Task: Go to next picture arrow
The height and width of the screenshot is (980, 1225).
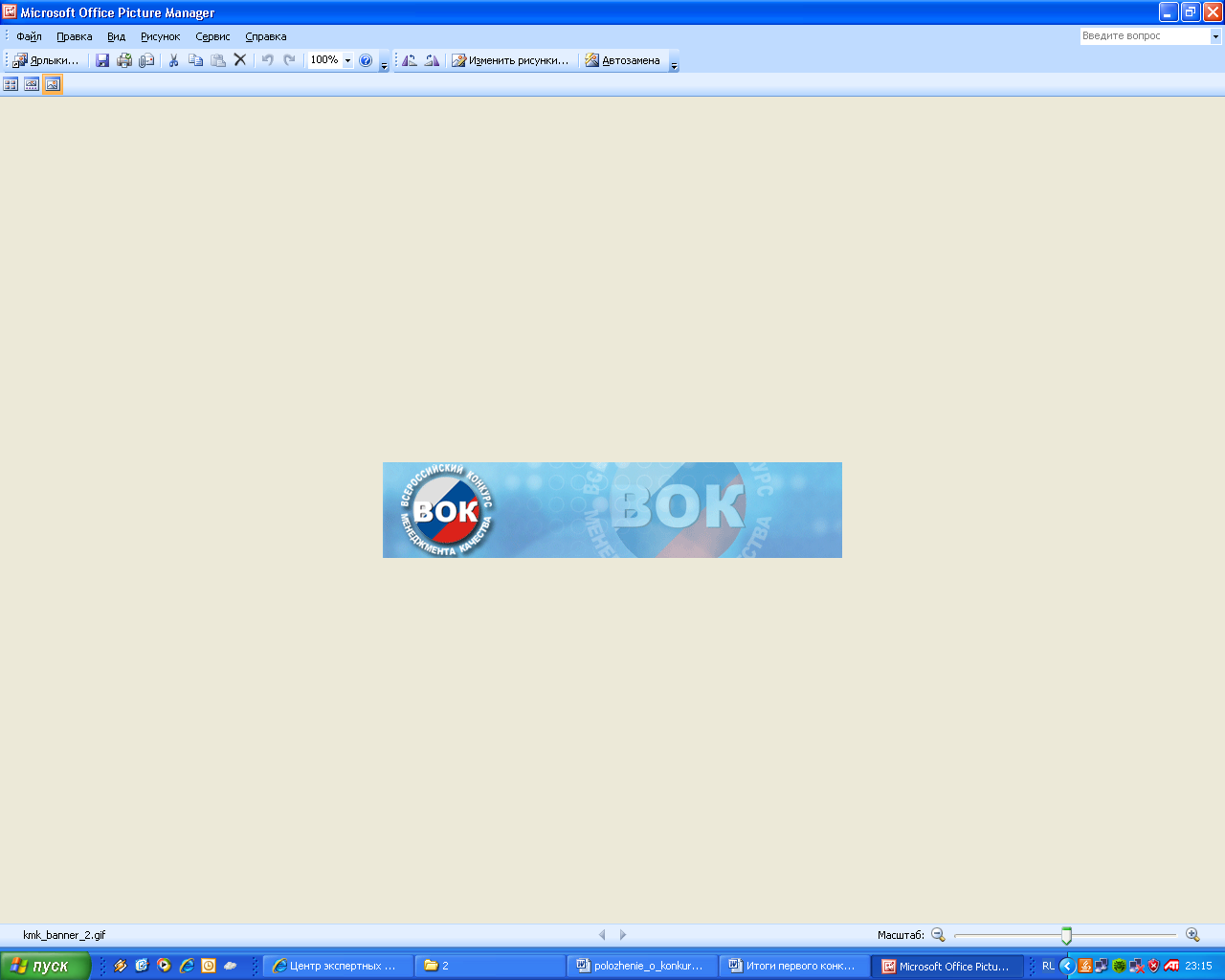Action: (x=623, y=935)
